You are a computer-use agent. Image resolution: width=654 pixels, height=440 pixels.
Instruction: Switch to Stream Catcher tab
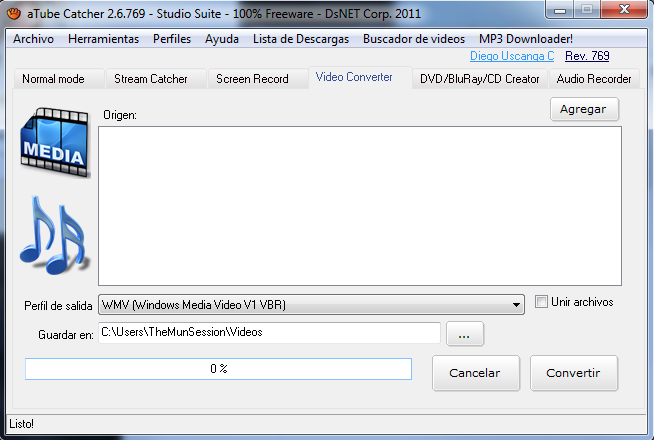tap(156, 79)
